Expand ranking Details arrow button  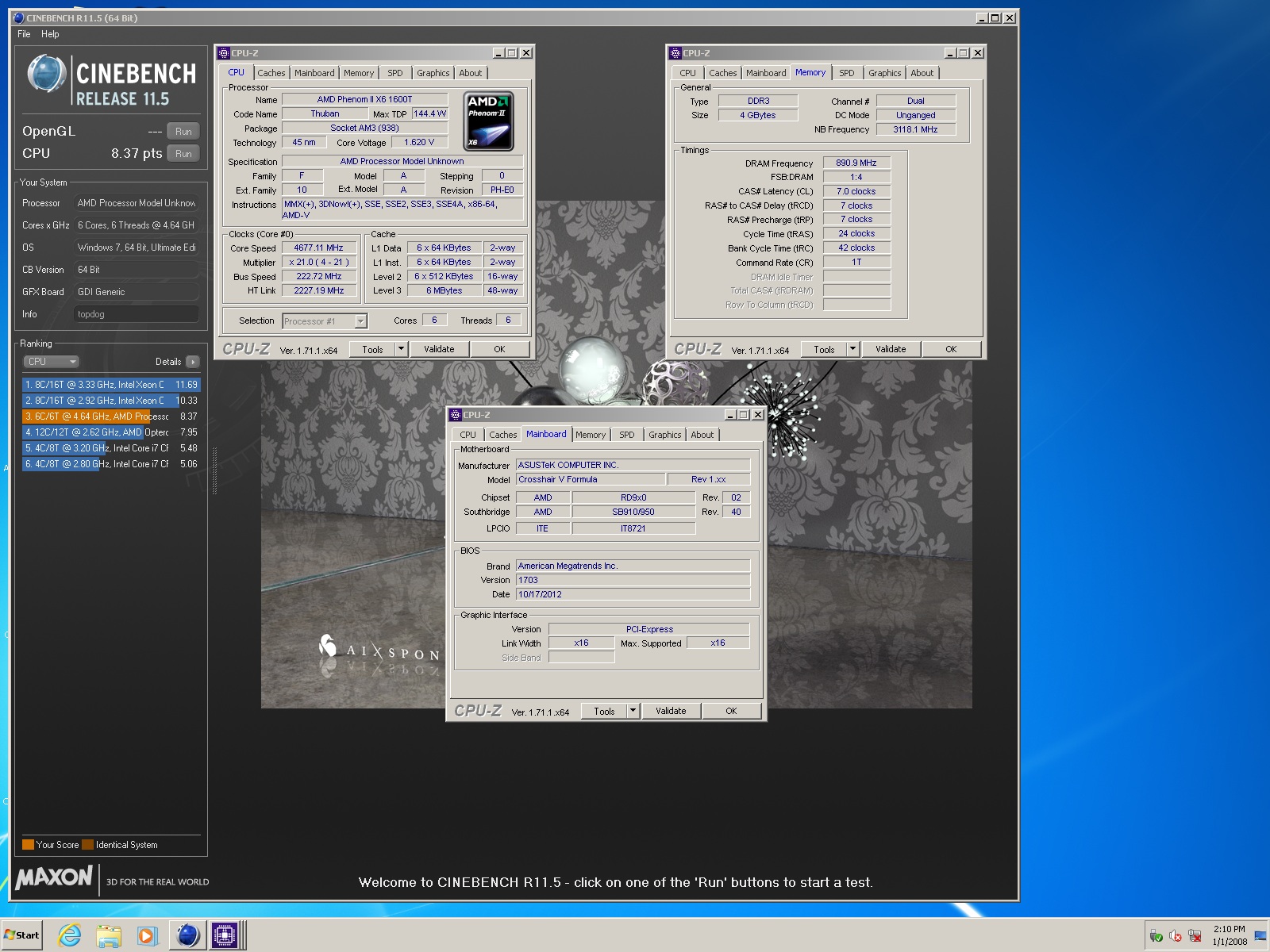coord(192,362)
